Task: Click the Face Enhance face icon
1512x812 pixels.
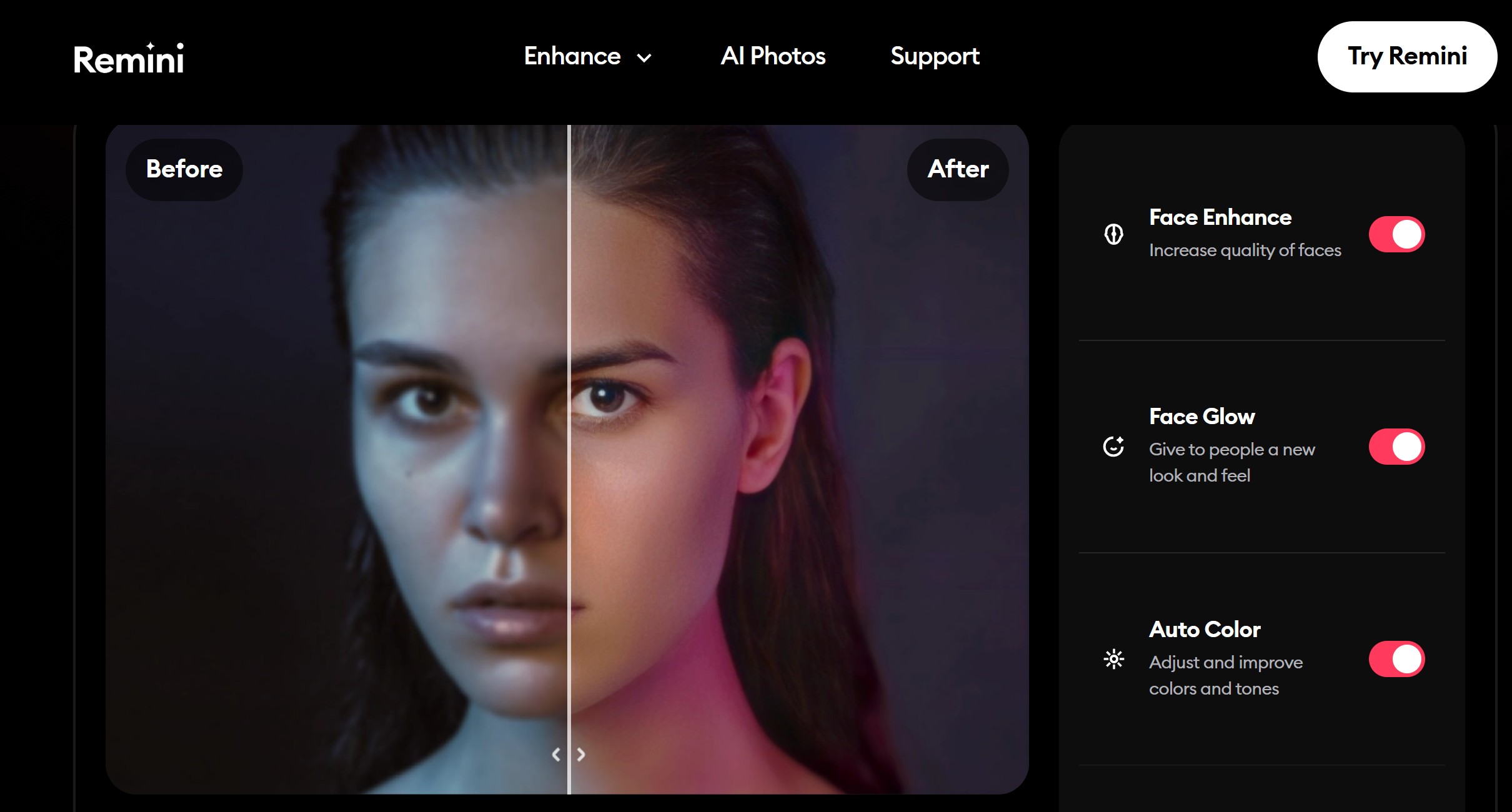Action: click(1113, 234)
